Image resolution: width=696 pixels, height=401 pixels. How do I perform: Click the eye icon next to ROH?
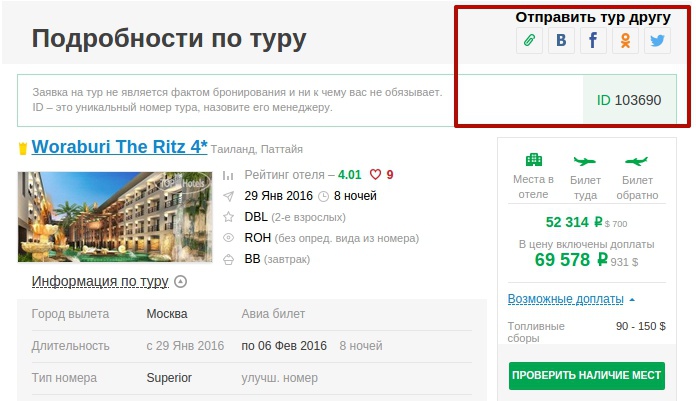228,238
